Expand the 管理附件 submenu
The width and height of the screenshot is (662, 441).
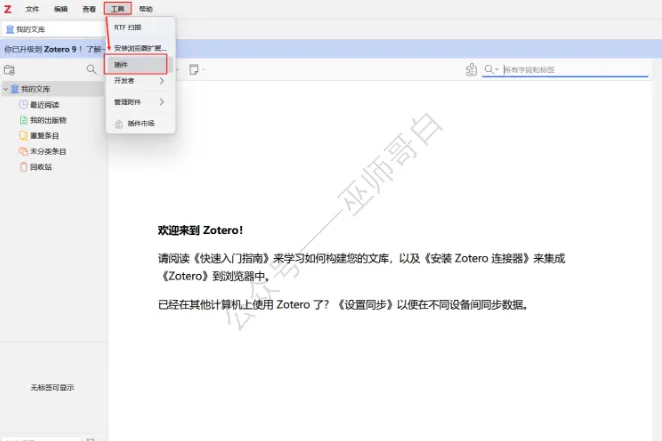tap(139, 102)
